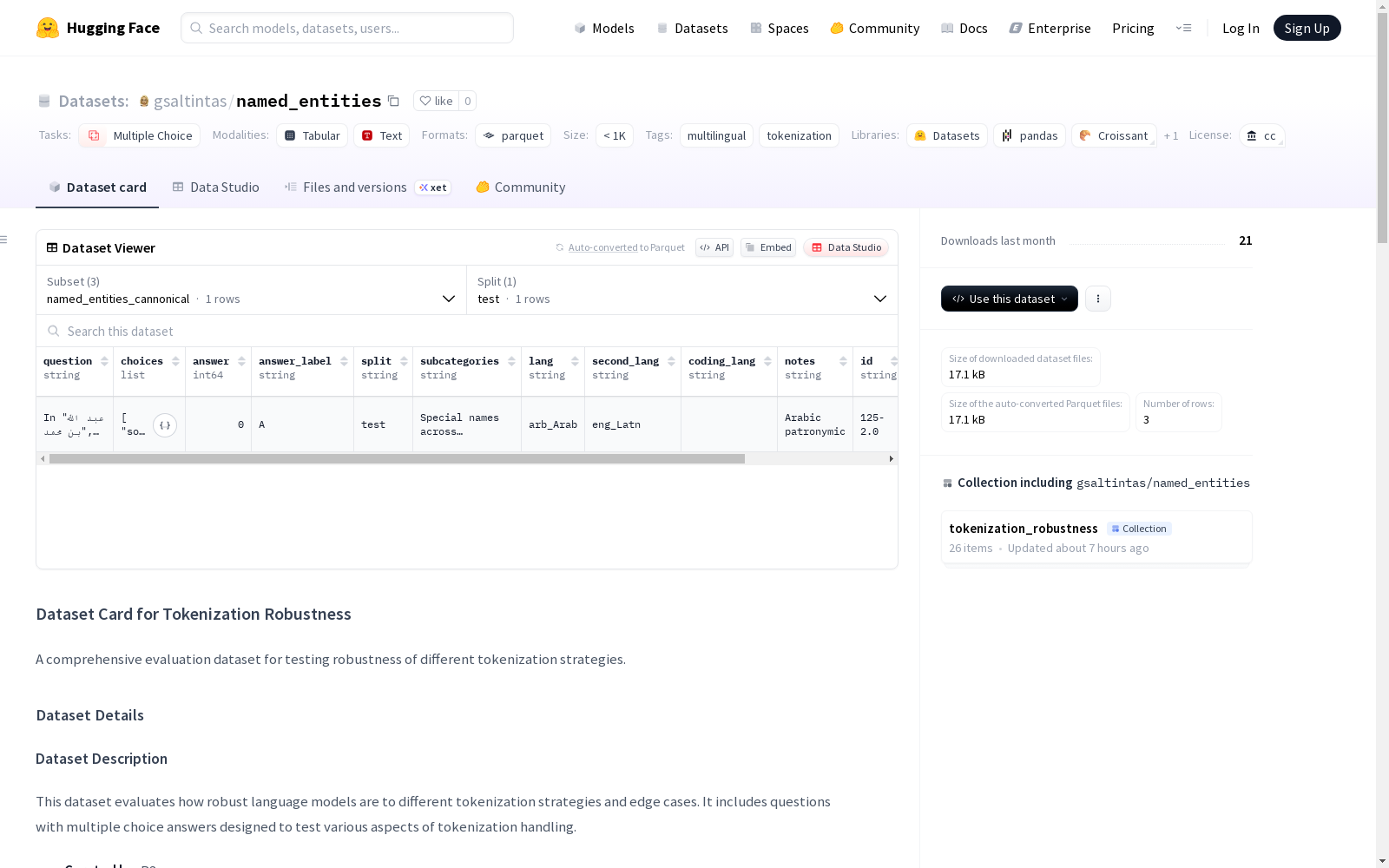Expand the choices cell JSON braces icon
Screen dimensions: 1389x868
coord(165,425)
